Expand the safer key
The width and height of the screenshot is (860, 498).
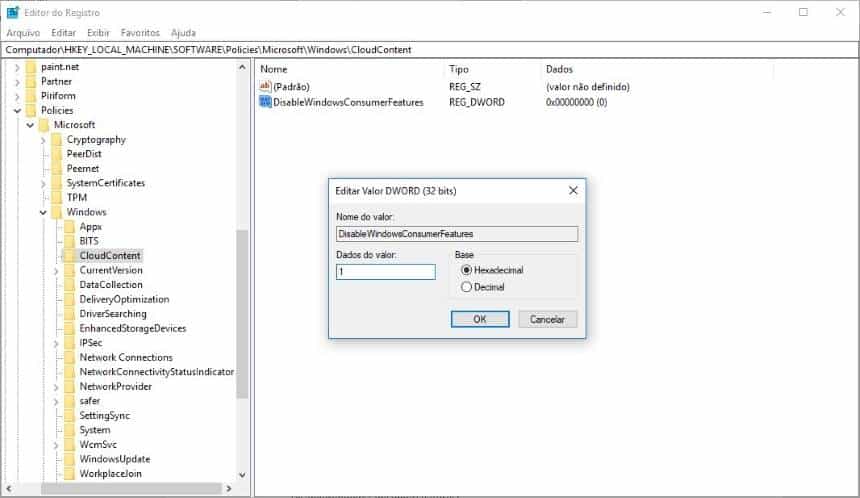pyautogui.click(x=56, y=401)
